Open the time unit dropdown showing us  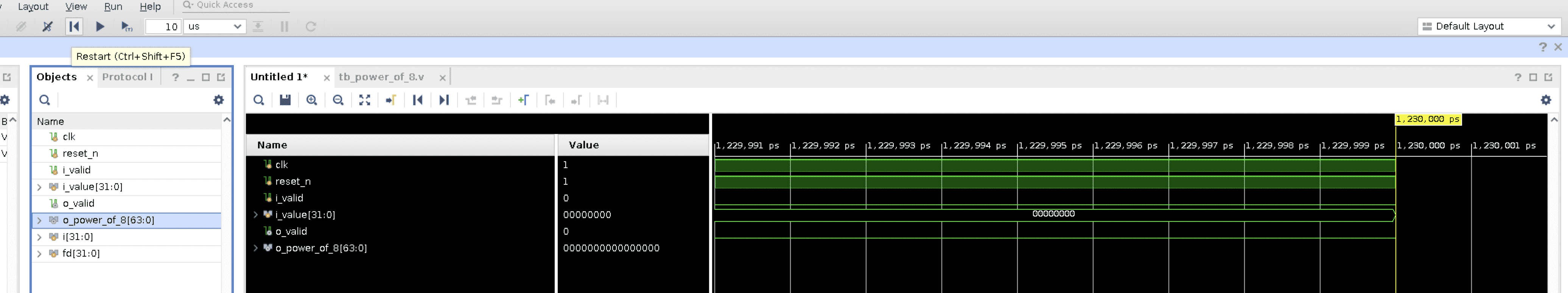coord(214,26)
